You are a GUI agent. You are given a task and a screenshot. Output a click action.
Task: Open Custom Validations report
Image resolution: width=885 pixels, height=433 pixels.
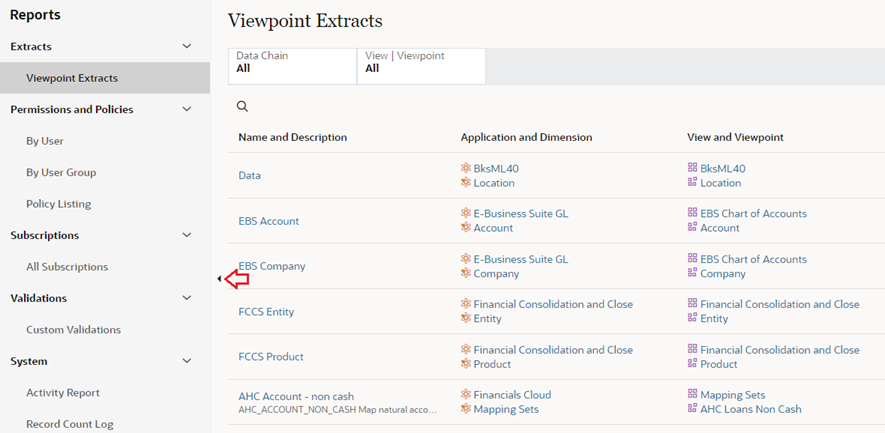click(x=73, y=330)
